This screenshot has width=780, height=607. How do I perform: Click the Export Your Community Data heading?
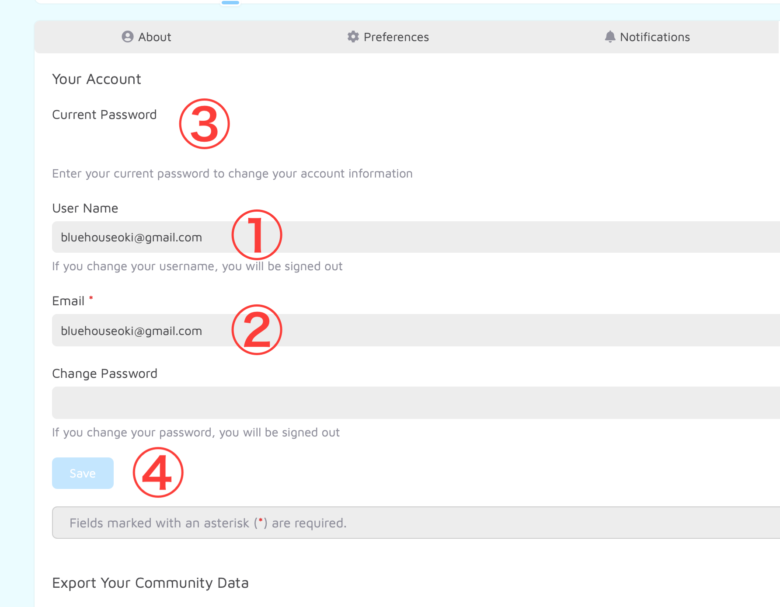(150, 583)
